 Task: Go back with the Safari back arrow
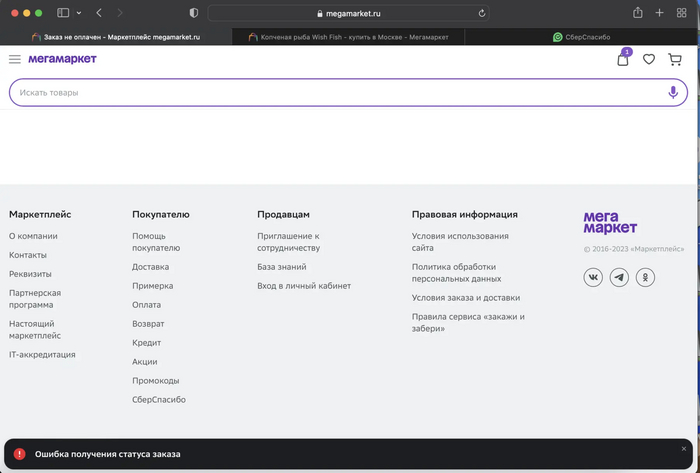point(99,13)
